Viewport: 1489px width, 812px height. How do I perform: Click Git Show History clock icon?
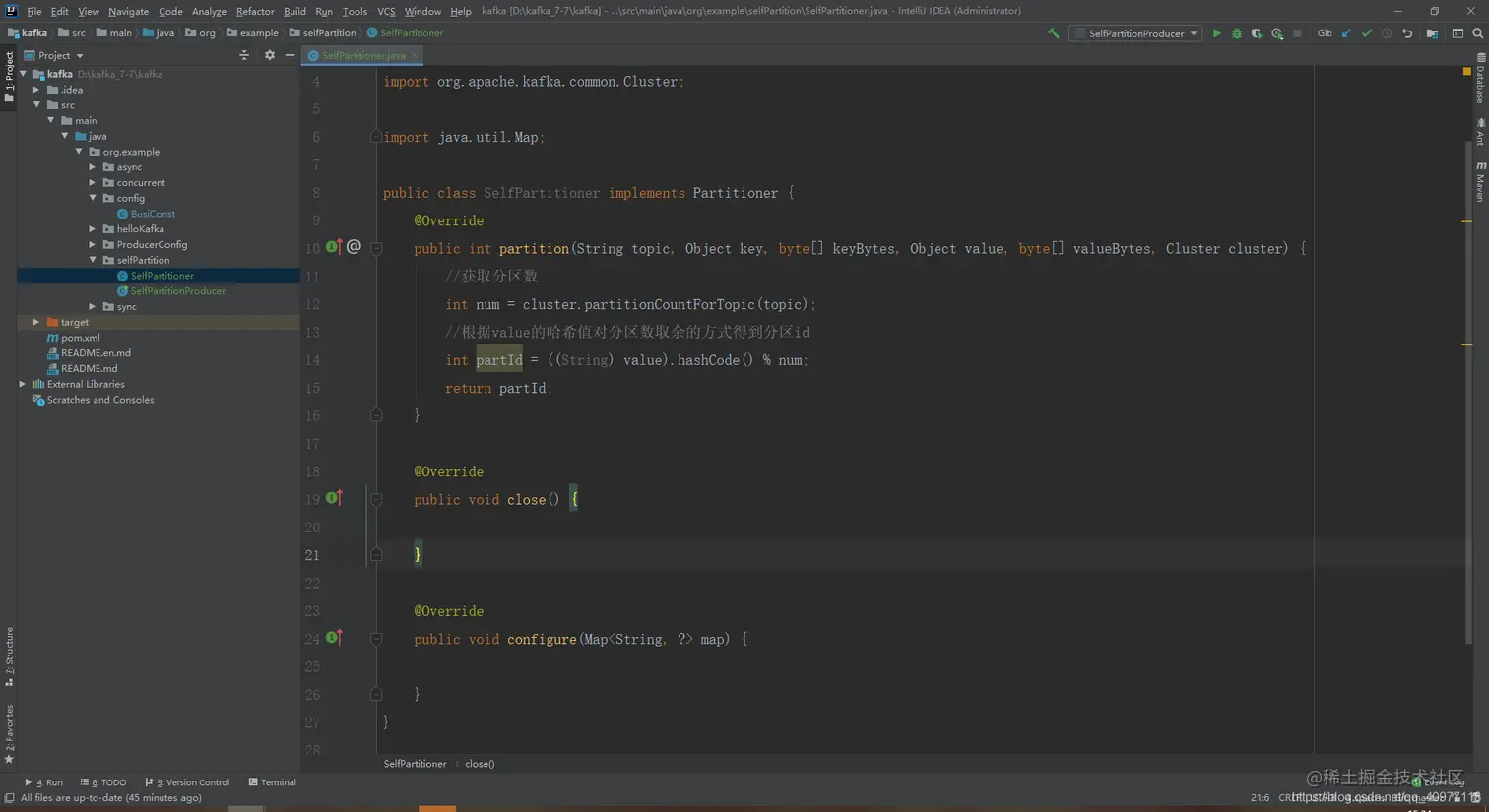point(1387,33)
